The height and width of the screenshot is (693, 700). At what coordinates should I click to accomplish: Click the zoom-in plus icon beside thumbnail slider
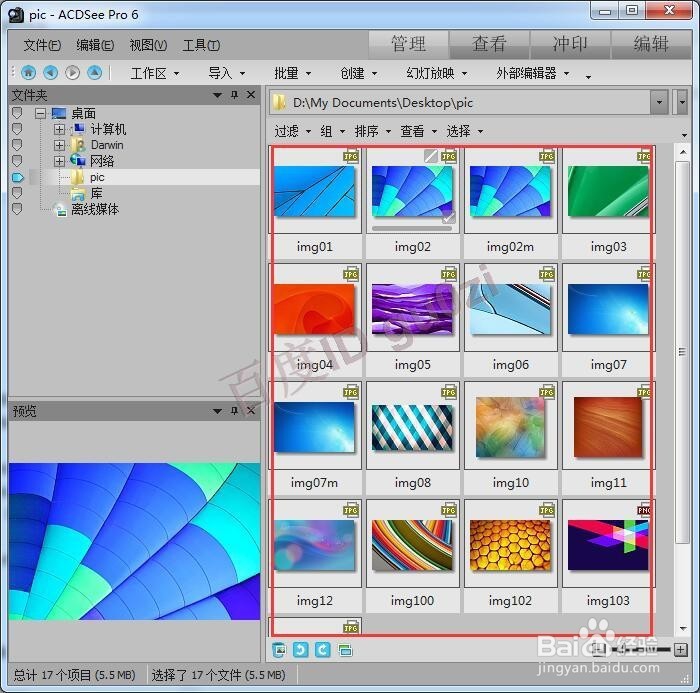point(680,649)
